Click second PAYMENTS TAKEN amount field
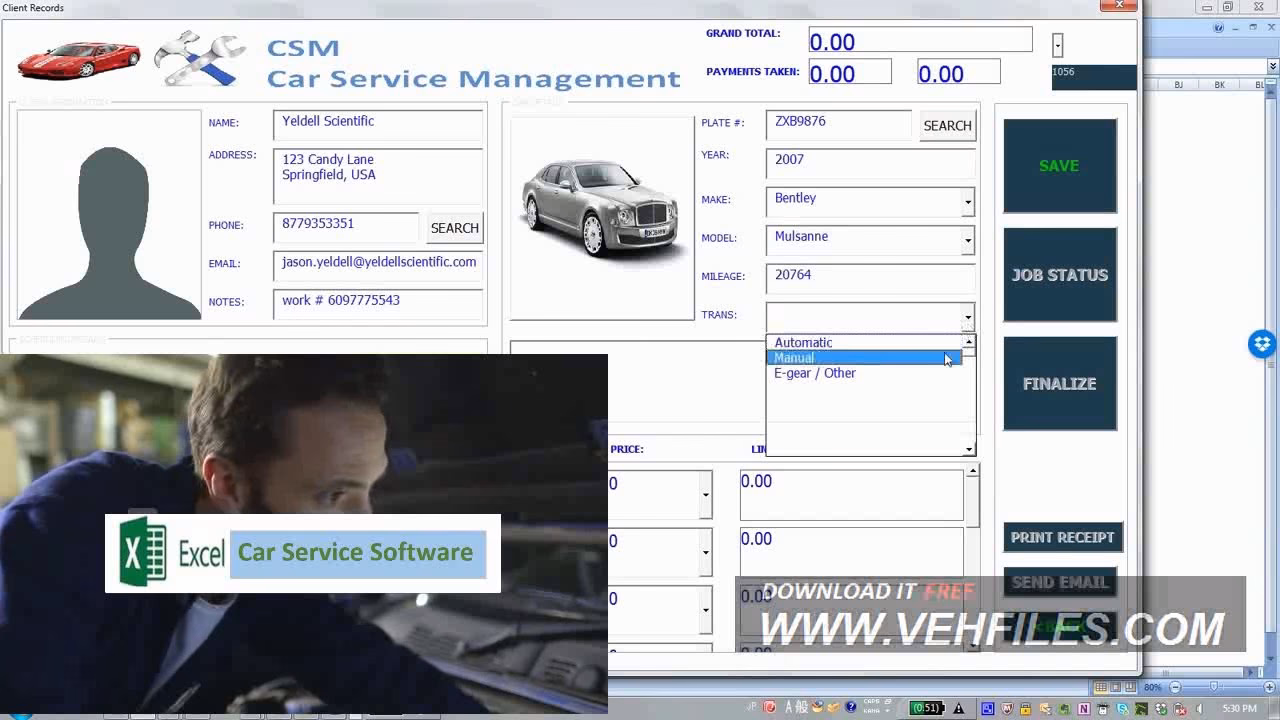This screenshot has width=1280, height=720. pos(958,72)
